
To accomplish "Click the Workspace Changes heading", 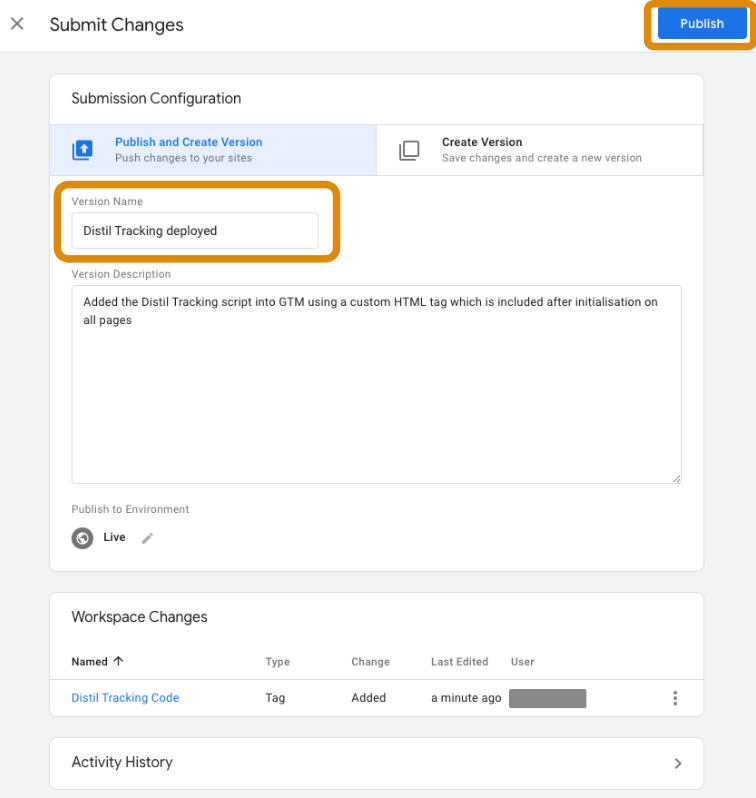I will 139,617.
